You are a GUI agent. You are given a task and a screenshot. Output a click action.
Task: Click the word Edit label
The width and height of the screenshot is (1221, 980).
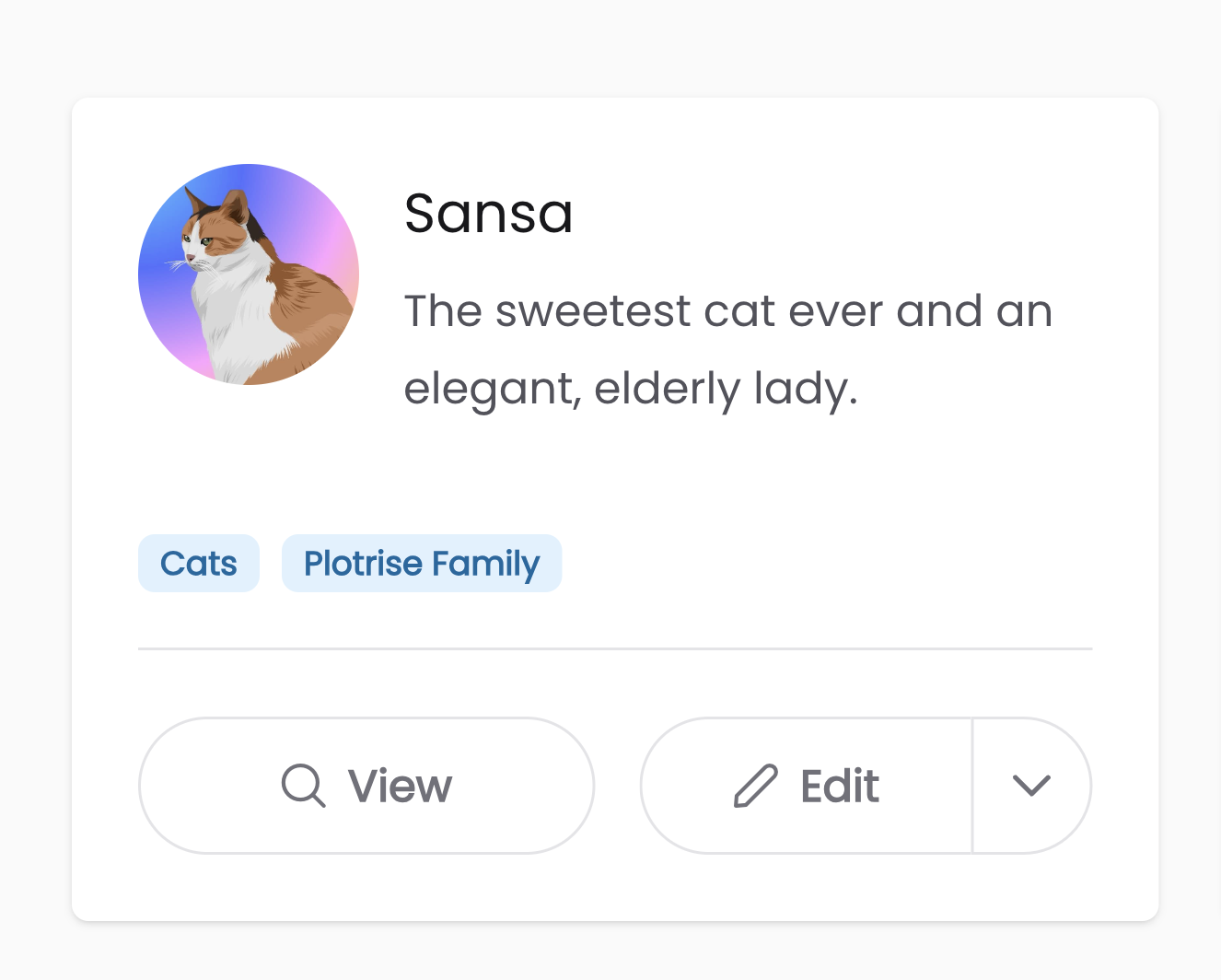click(840, 787)
